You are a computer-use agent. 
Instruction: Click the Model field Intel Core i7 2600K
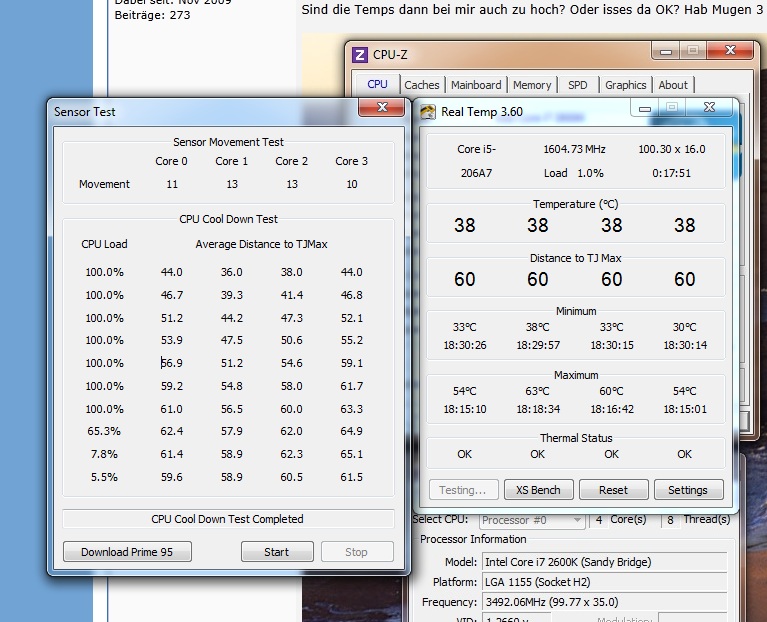605,562
